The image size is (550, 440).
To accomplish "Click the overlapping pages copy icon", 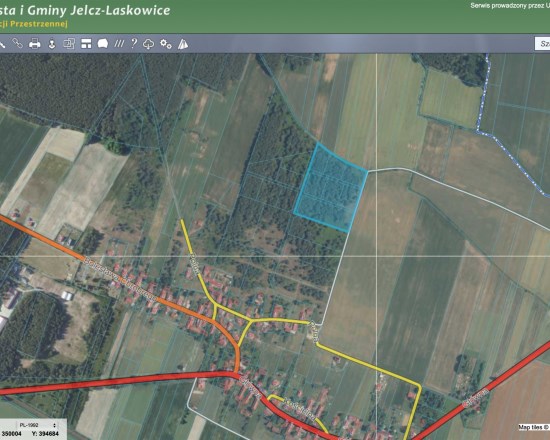I will pos(69,44).
